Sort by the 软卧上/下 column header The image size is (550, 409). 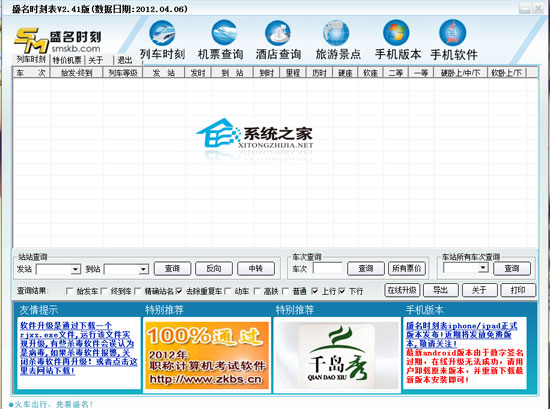pos(507,73)
